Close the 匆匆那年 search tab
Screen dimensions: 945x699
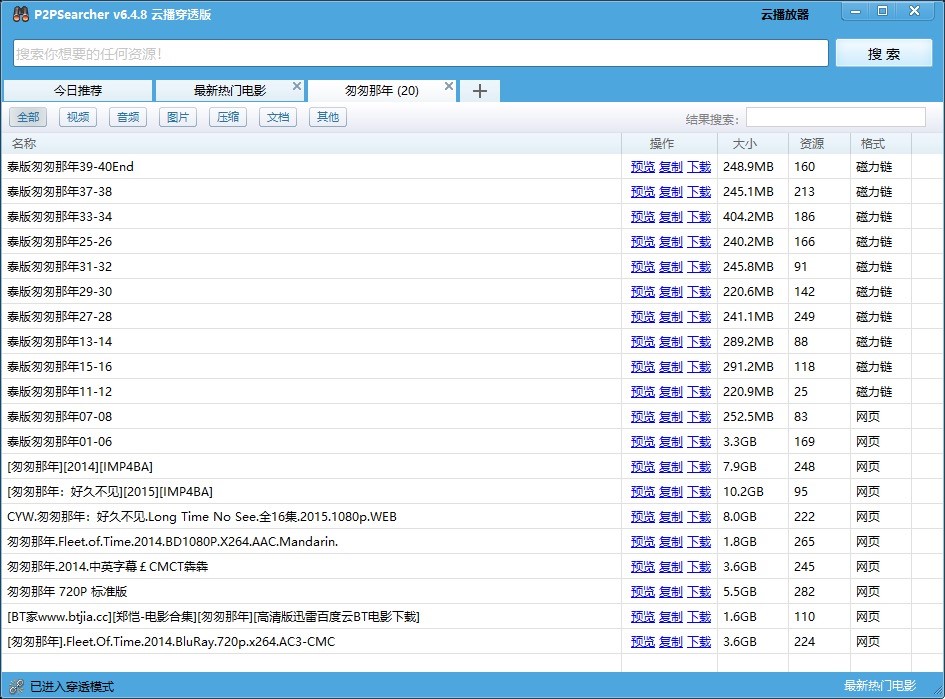pos(449,85)
